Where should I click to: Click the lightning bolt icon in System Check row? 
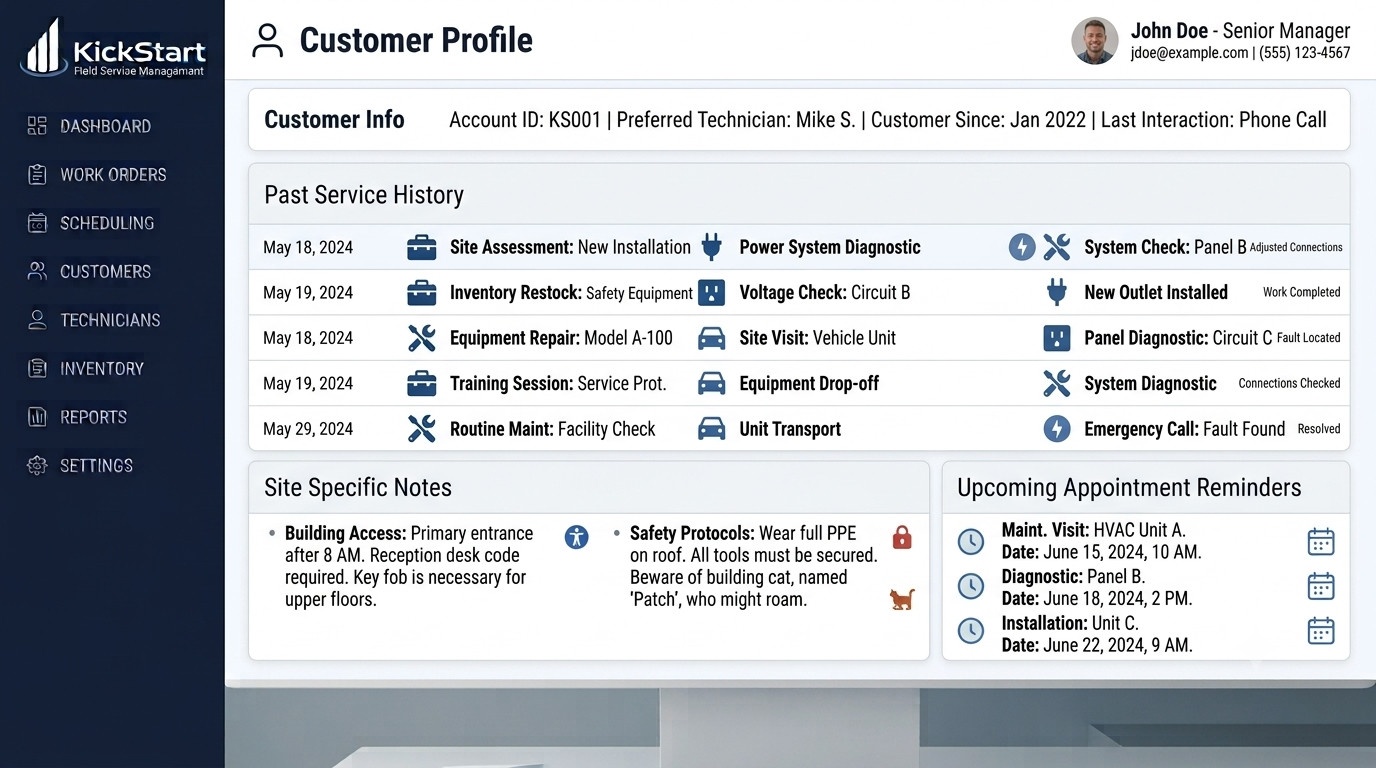click(x=1021, y=247)
